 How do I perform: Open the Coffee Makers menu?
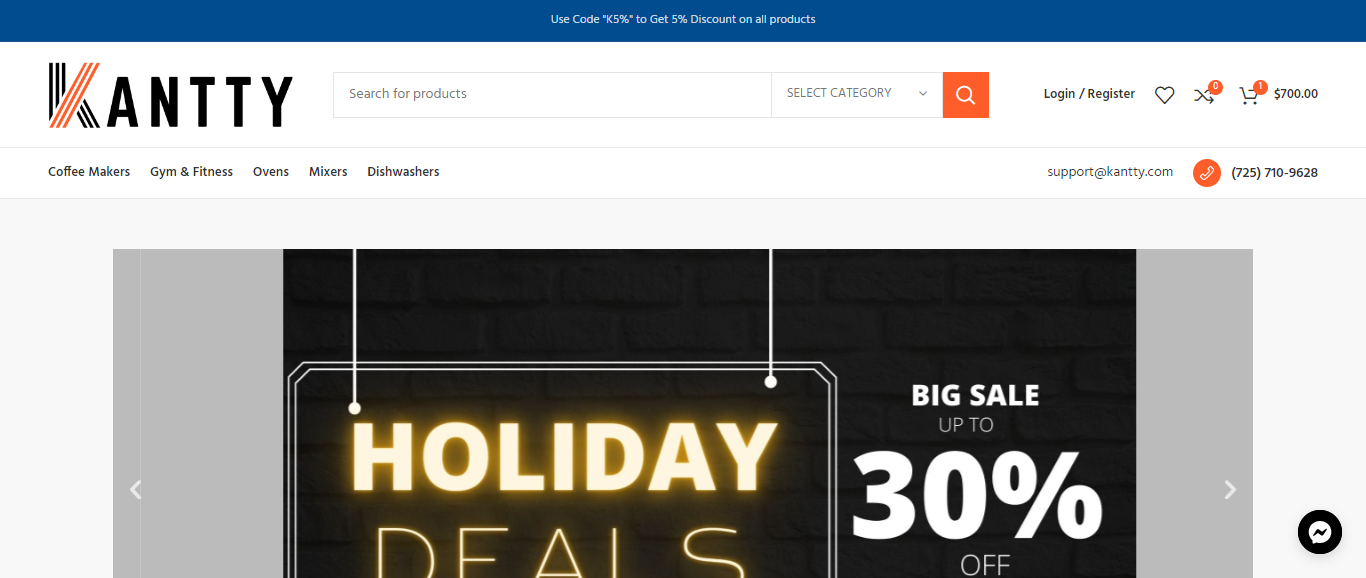click(x=89, y=172)
